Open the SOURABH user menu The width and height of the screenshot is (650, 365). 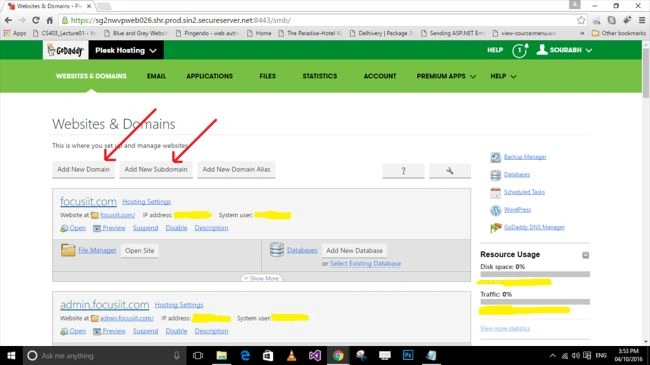tap(564, 50)
